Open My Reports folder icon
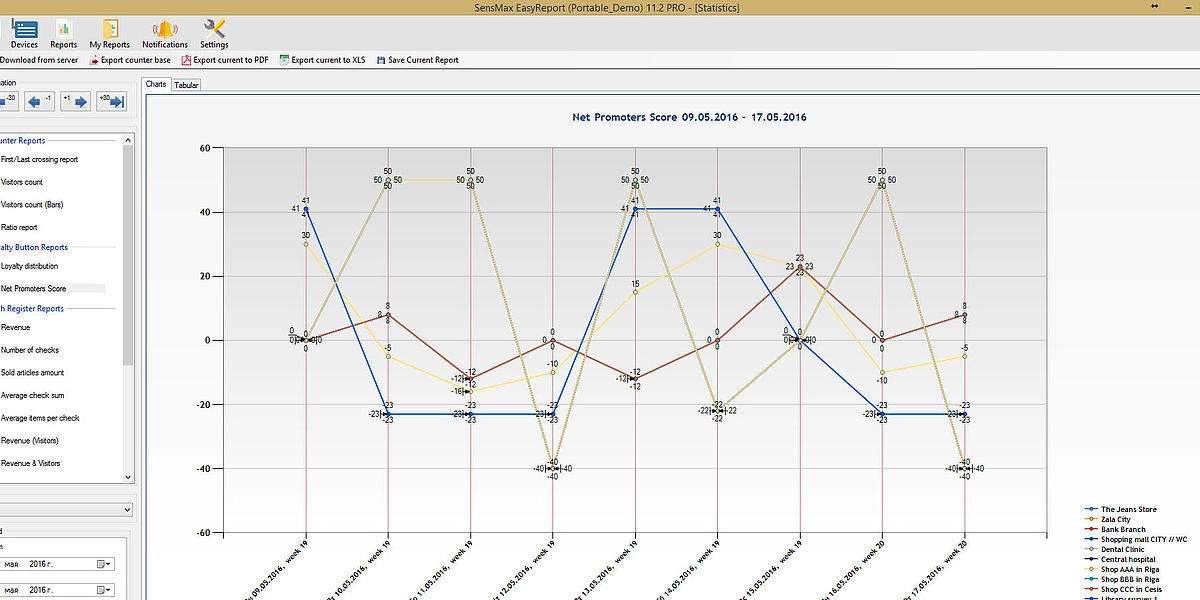This screenshot has width=1200, height=600. point(109,33)
